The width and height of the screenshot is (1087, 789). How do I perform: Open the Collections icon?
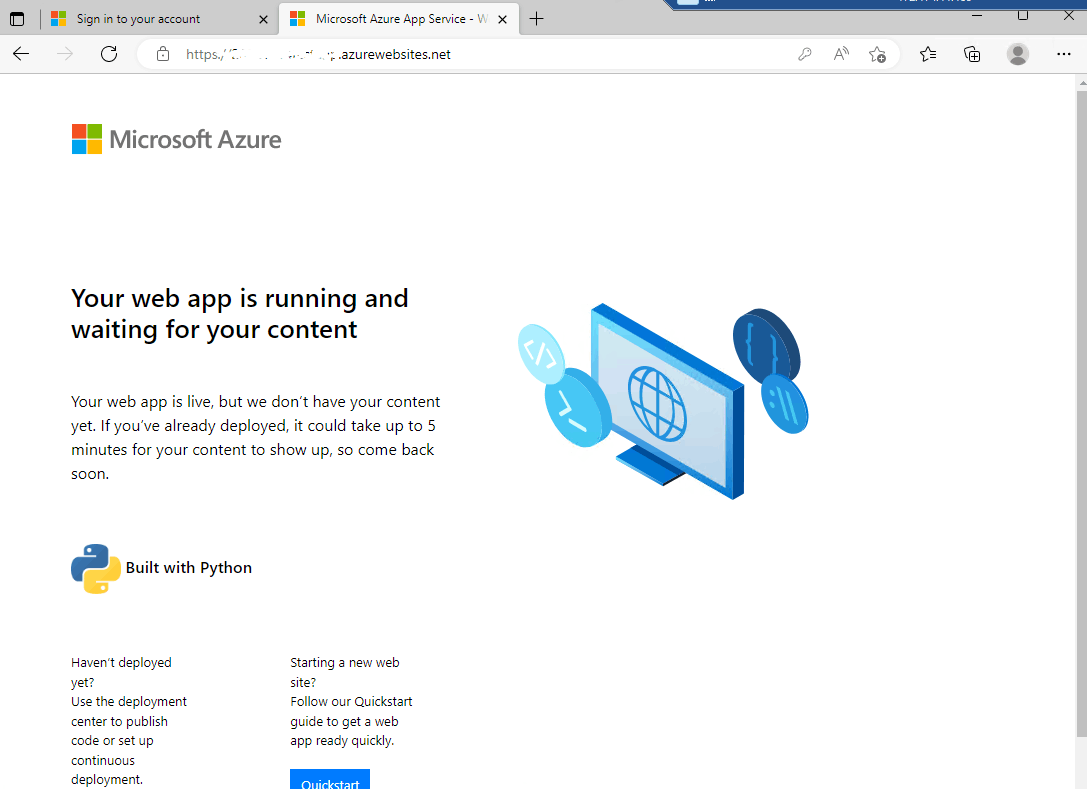point(972,54)
